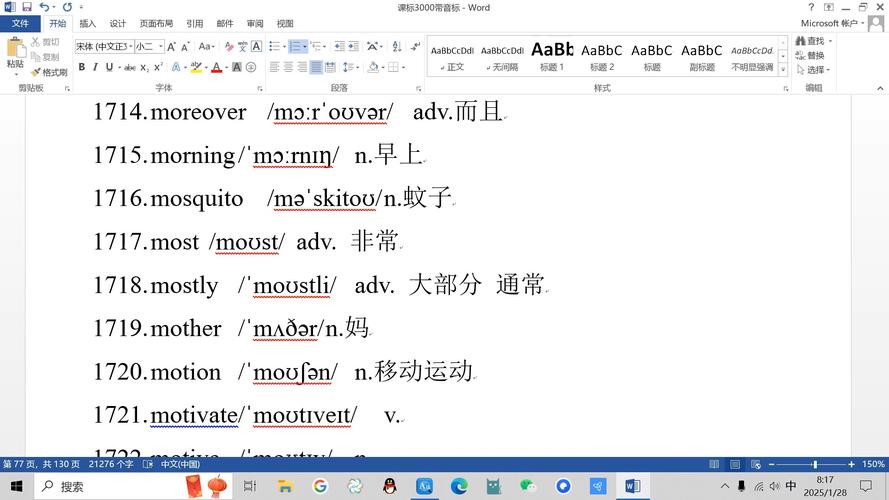Toggle subscript formatting
This screenshot has height=500, width=889.
(x=144, y=67)
